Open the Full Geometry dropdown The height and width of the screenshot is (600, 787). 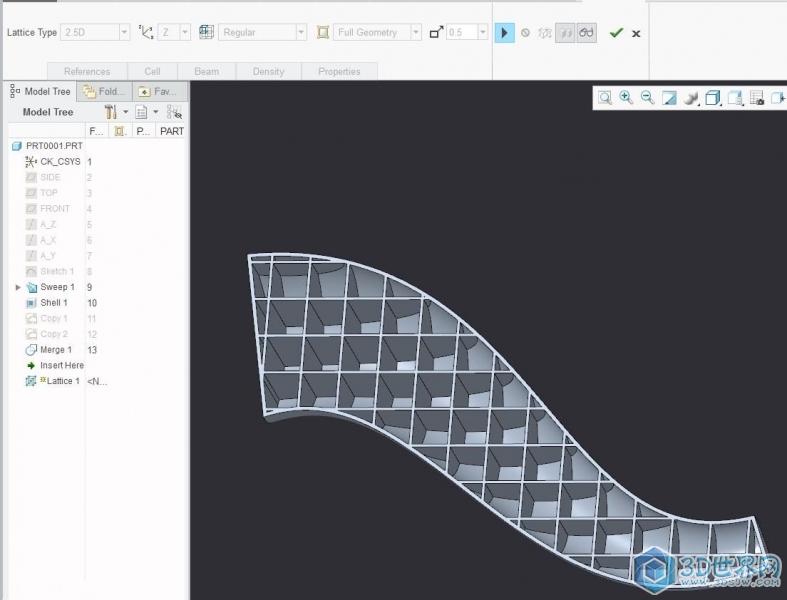(x=416, y=33)
